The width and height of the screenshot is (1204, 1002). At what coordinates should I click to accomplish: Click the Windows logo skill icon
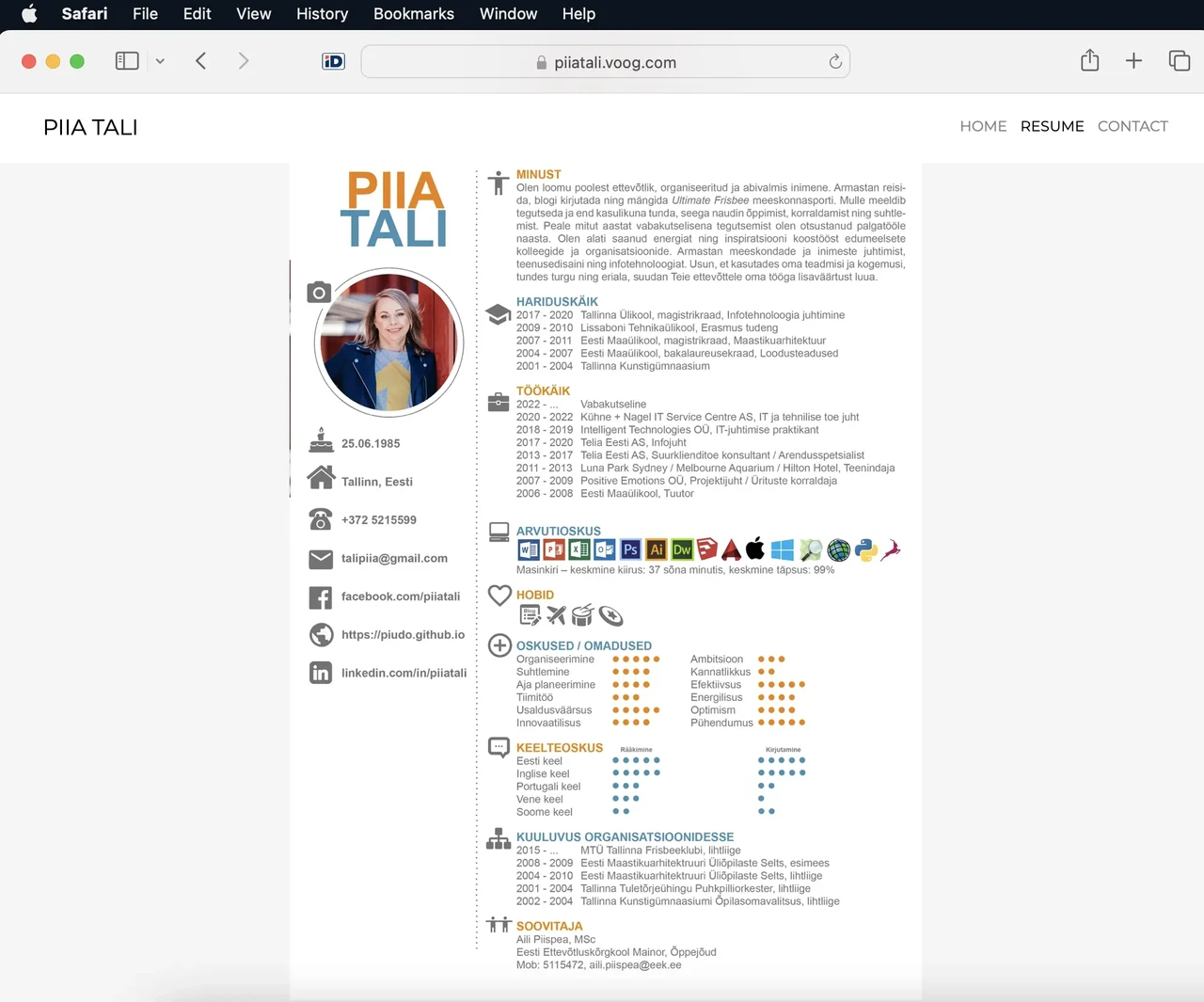[783, 550]
